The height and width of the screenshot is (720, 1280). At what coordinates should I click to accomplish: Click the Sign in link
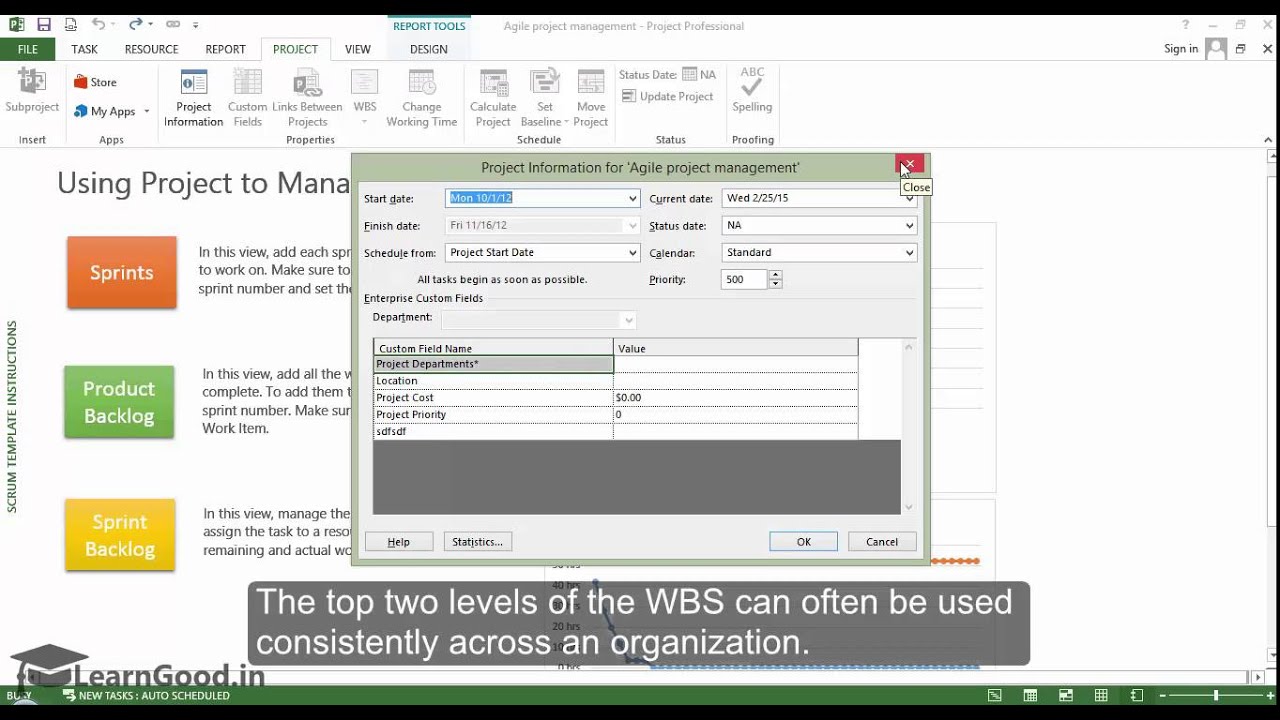(1181, 49)
